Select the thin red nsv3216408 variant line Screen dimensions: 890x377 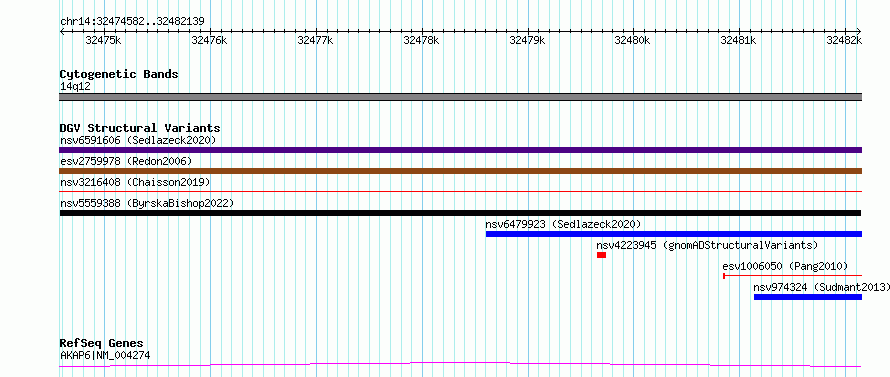point(460,192)
